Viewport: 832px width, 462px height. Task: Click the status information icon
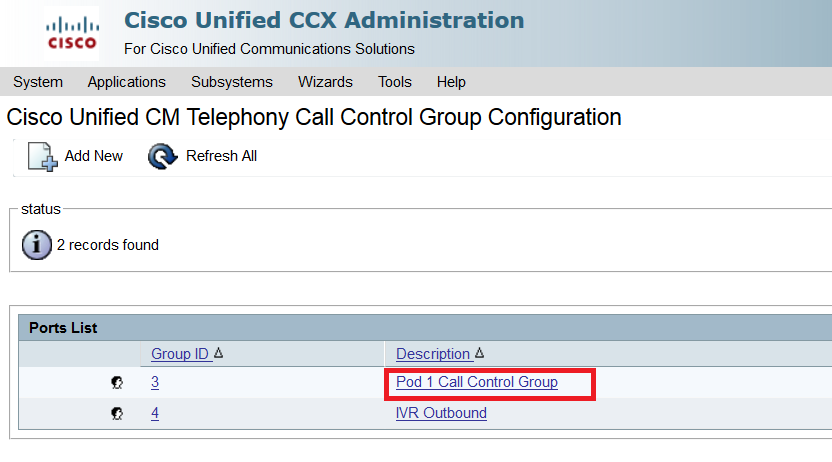coord(37,244)
